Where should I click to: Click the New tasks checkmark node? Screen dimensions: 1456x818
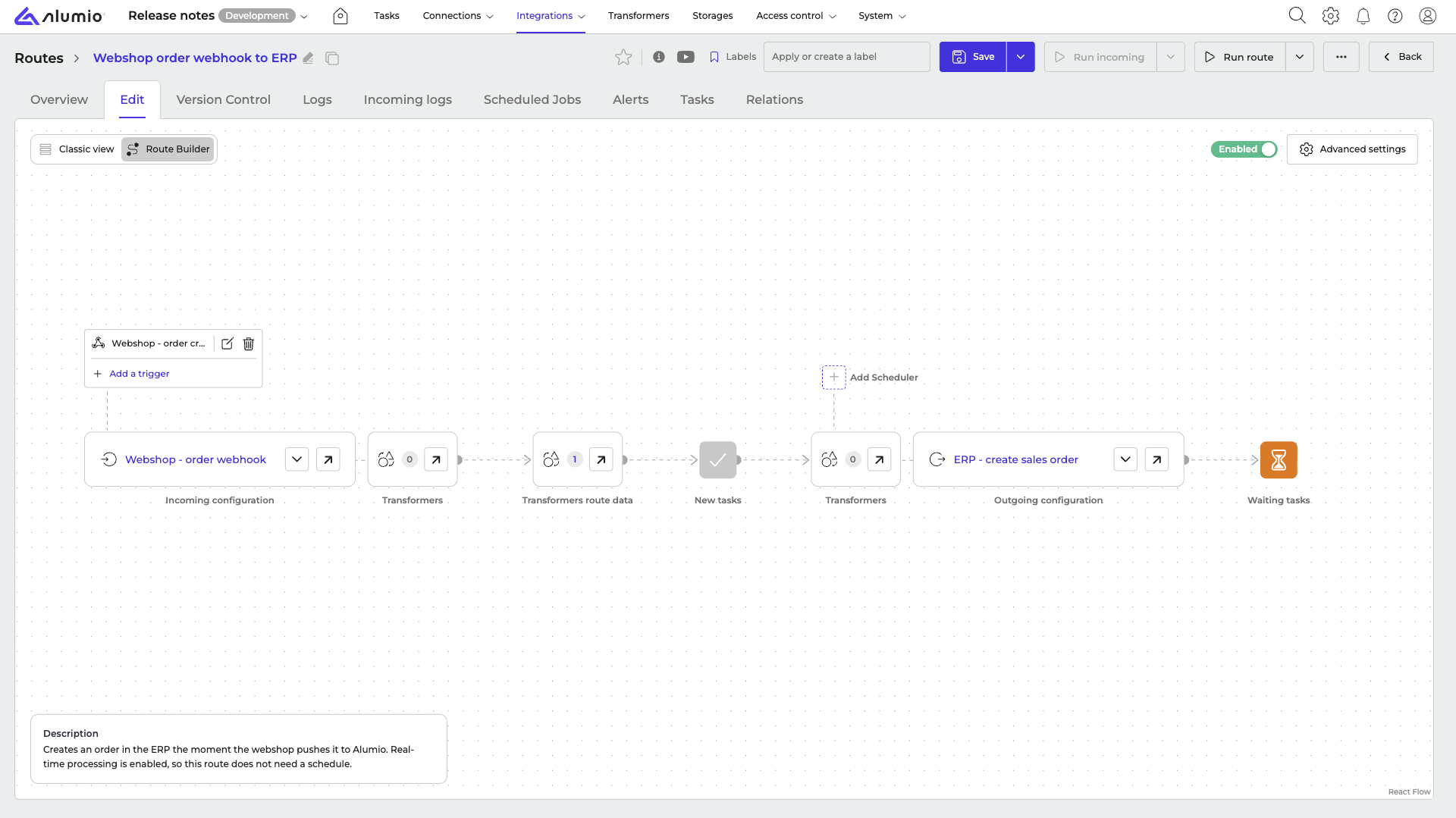[x=718, y=459]
